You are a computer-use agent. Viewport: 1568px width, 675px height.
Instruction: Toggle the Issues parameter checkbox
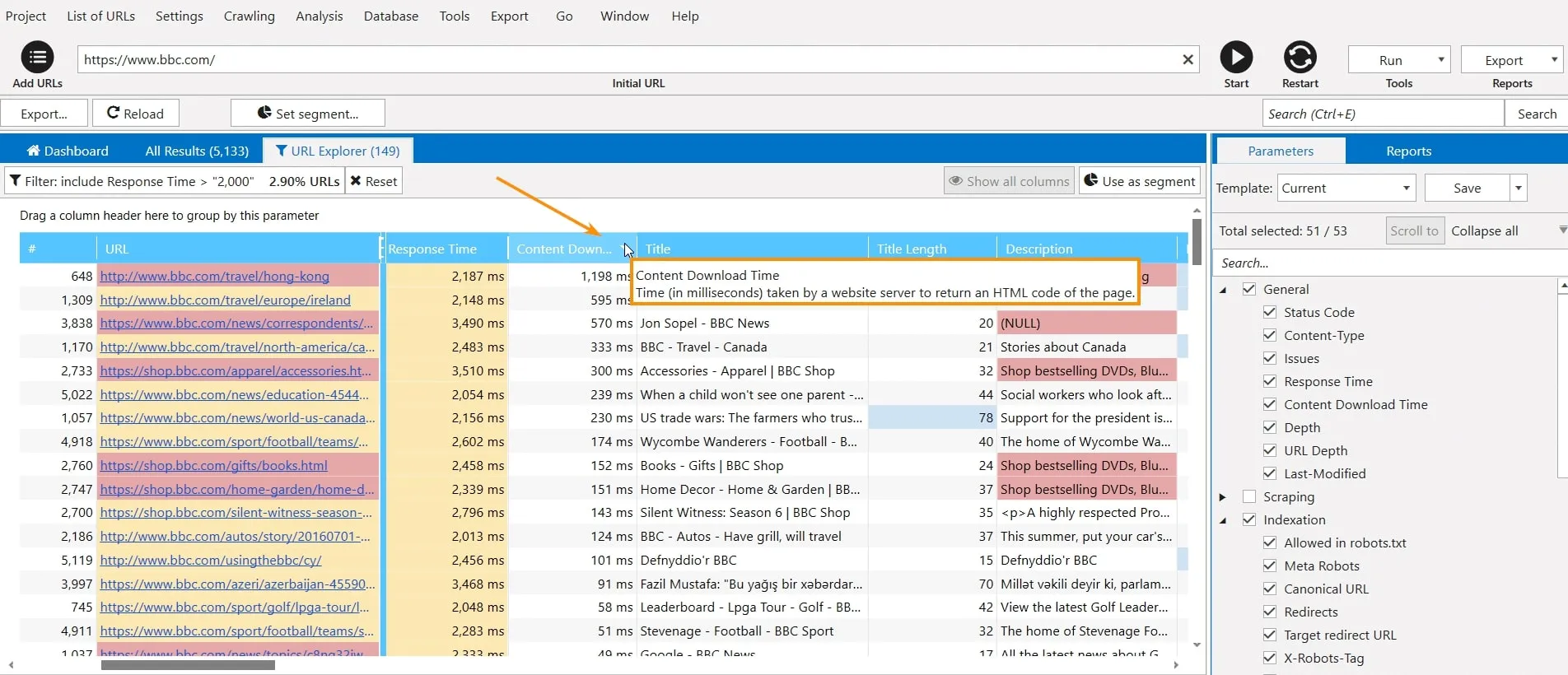(1270, 358)
